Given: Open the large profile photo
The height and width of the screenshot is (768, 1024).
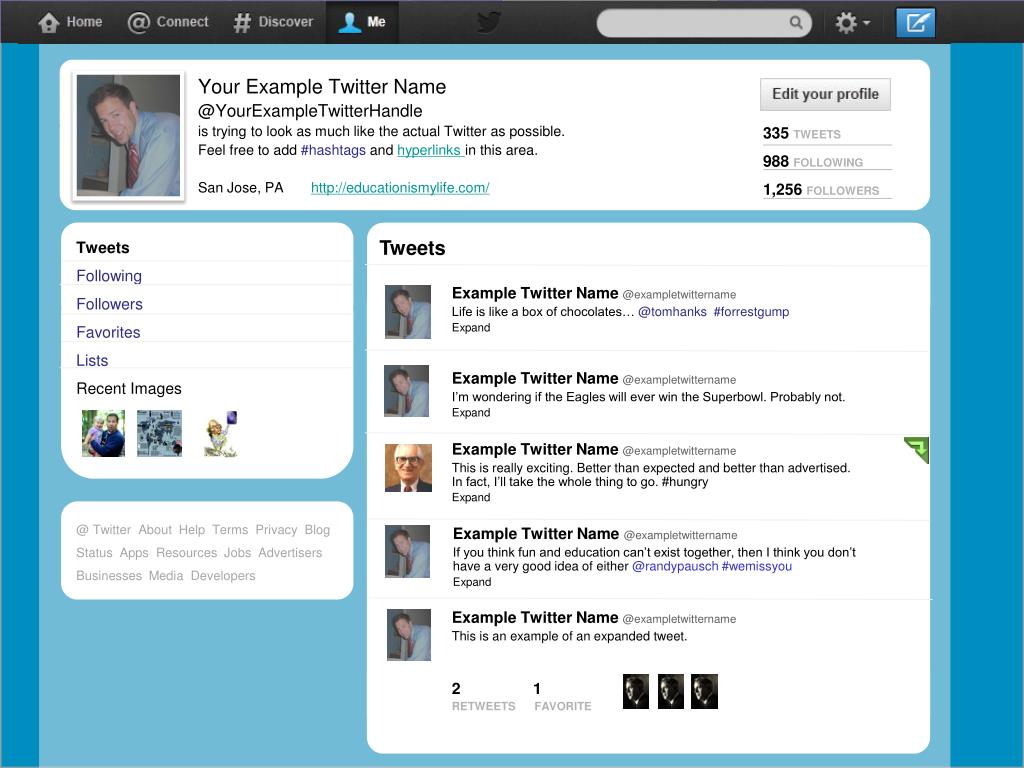Looking at the screenshot, I should pyautogui.click(x=128, y=135).
